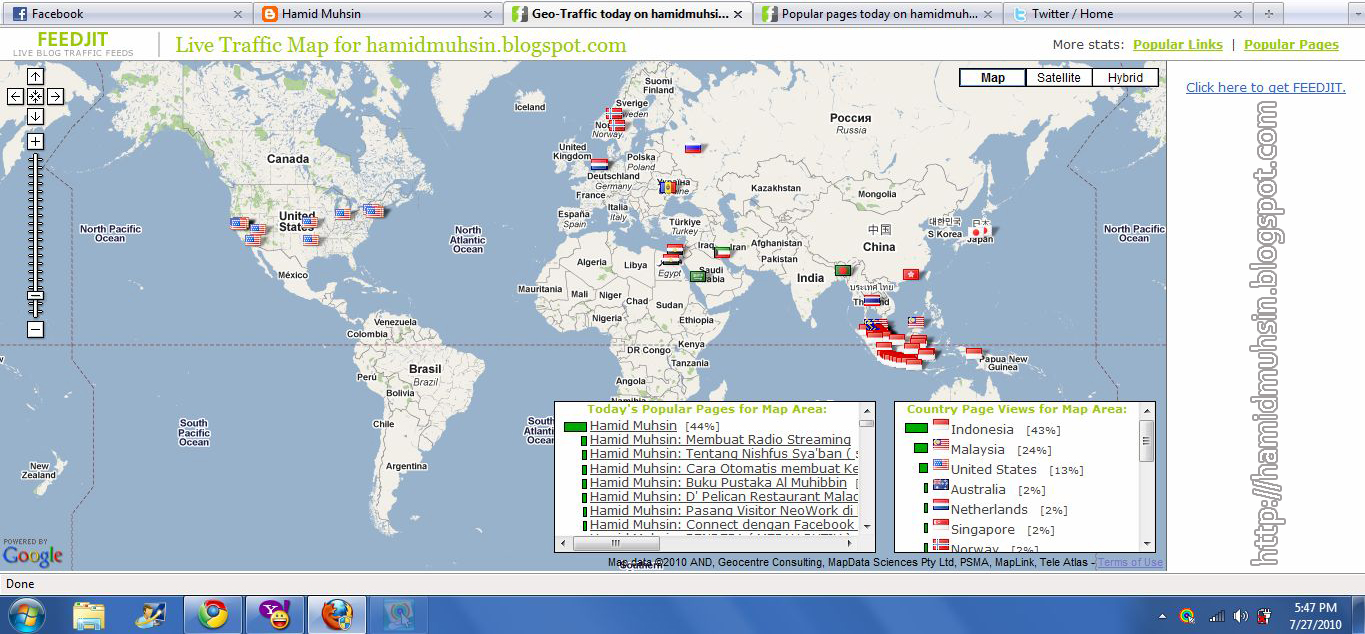
Task: Click the Bangladesh flag marker on the map
Action: tap(843, 270)
